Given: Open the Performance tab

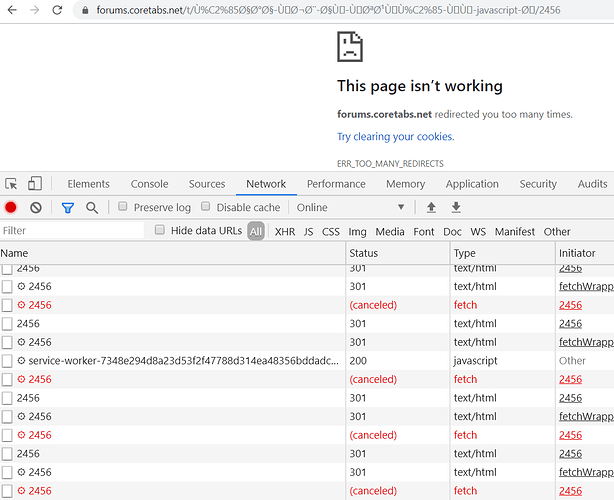Looking at the screenshot, I should click(x=336, y=184).
